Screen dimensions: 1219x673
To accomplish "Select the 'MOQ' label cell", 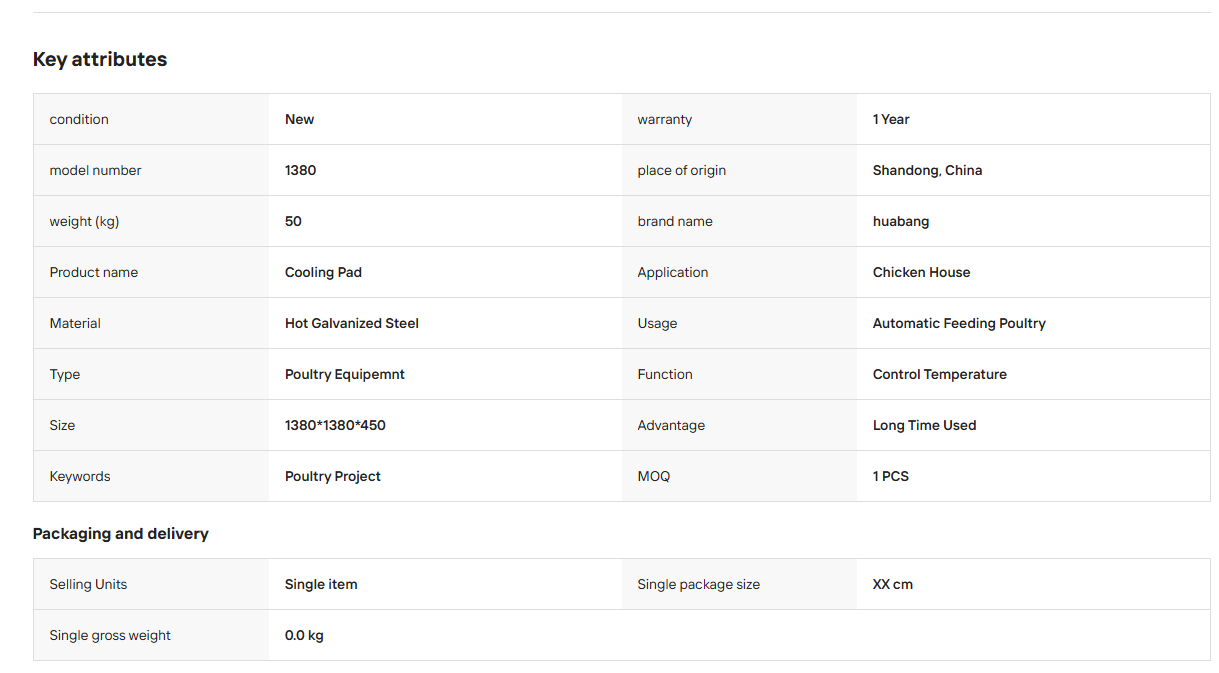I will (x=740, y=476).
